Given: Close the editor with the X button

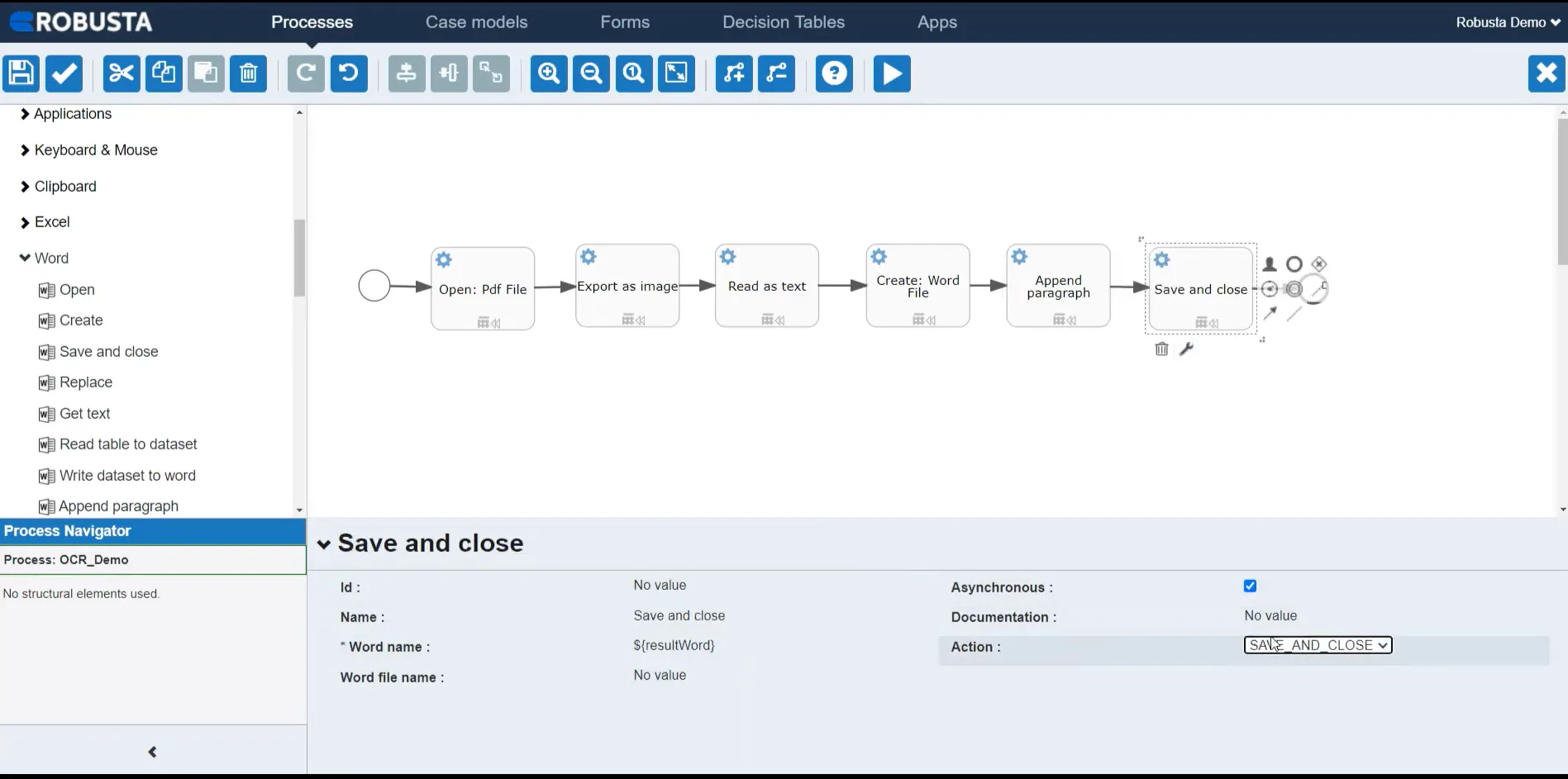Looking at the screenshot, I should (1547, 74).
